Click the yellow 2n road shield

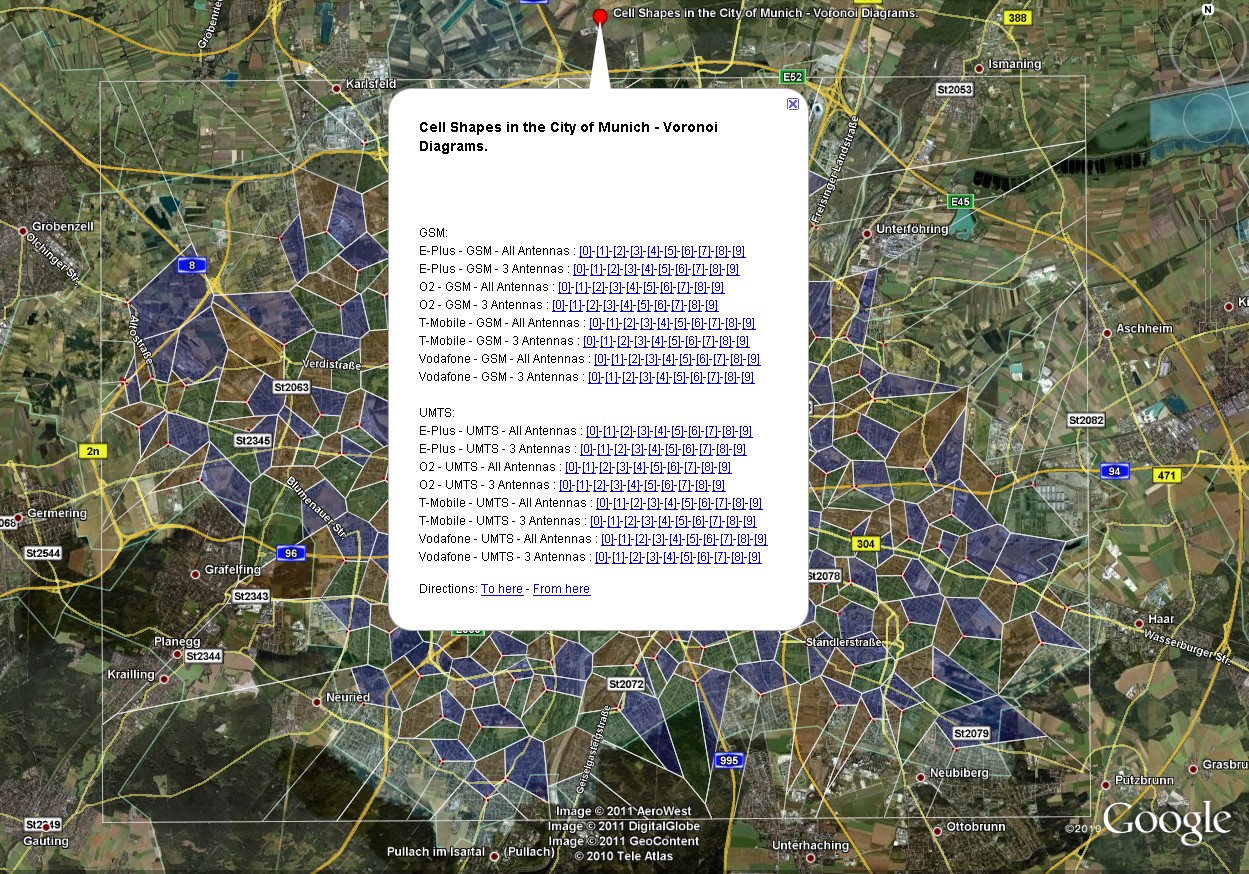(93, 451)
